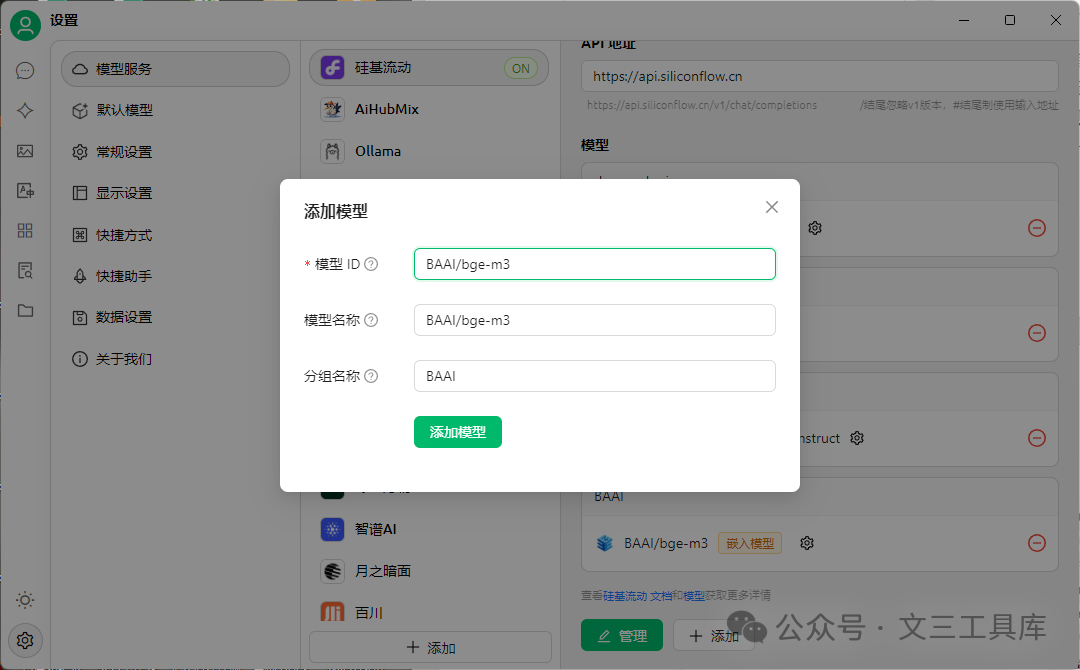Select 常规设置 settings menu

176,151
